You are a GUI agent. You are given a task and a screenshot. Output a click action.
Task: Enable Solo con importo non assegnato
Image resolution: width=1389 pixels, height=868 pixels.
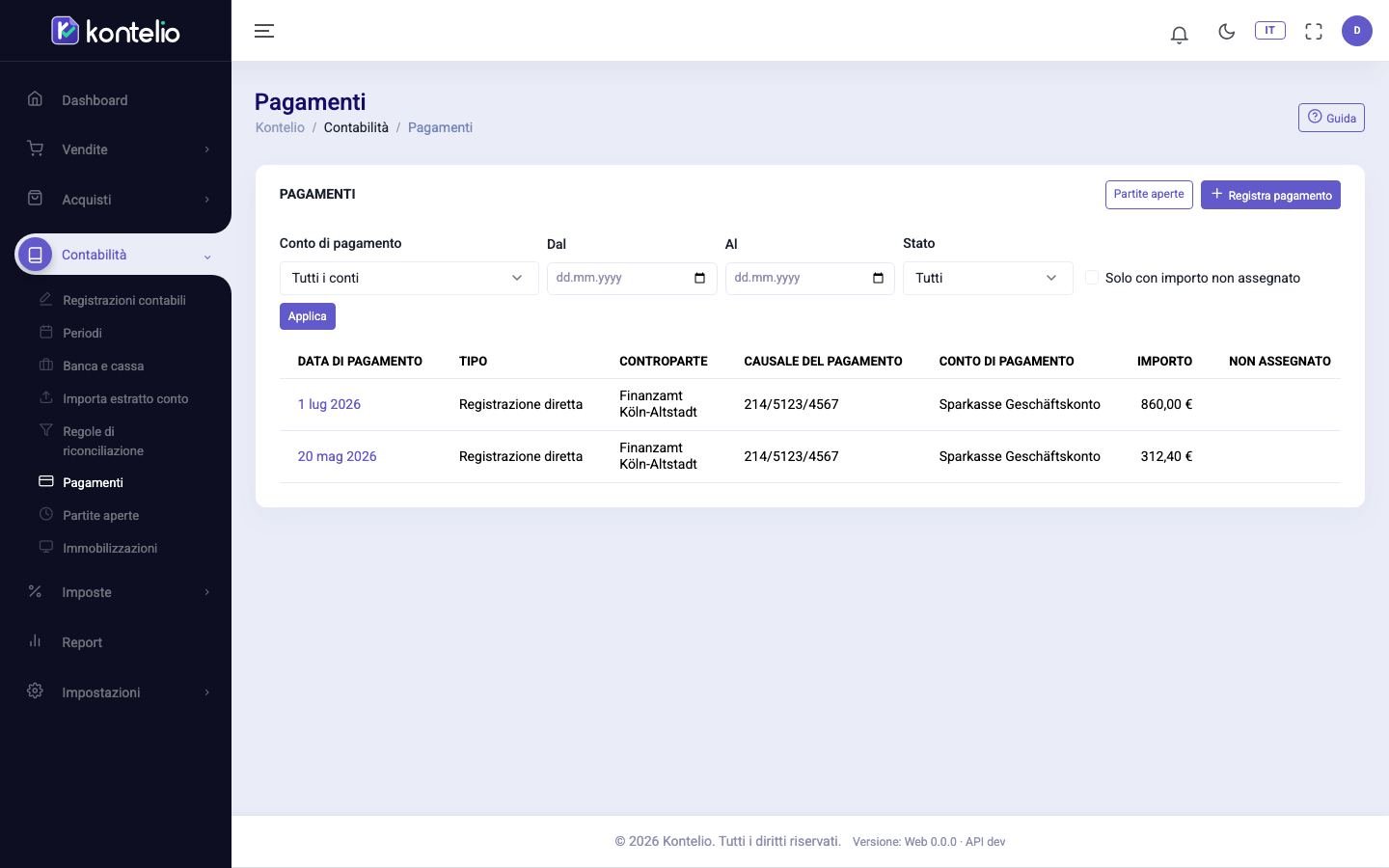(1092, 278)
